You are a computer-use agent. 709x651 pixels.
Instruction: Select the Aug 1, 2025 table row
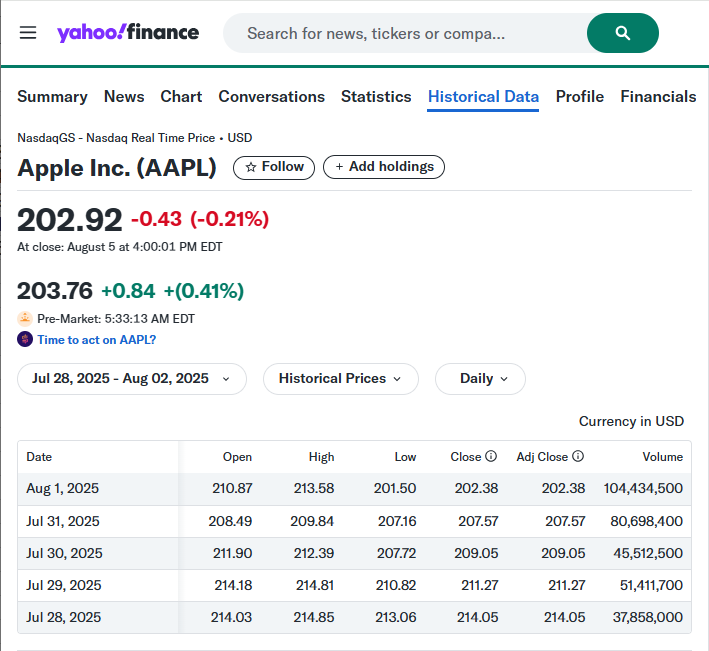click(x=354, y=489)
